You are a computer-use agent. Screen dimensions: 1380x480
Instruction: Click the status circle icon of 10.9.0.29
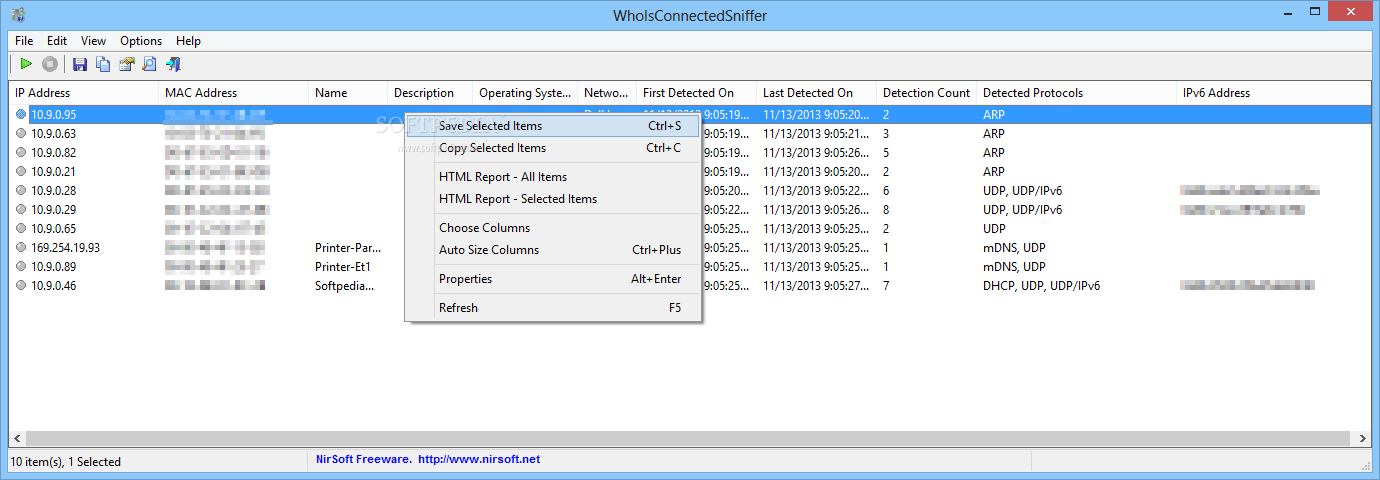pyautogui.click(x=21, y=210)
